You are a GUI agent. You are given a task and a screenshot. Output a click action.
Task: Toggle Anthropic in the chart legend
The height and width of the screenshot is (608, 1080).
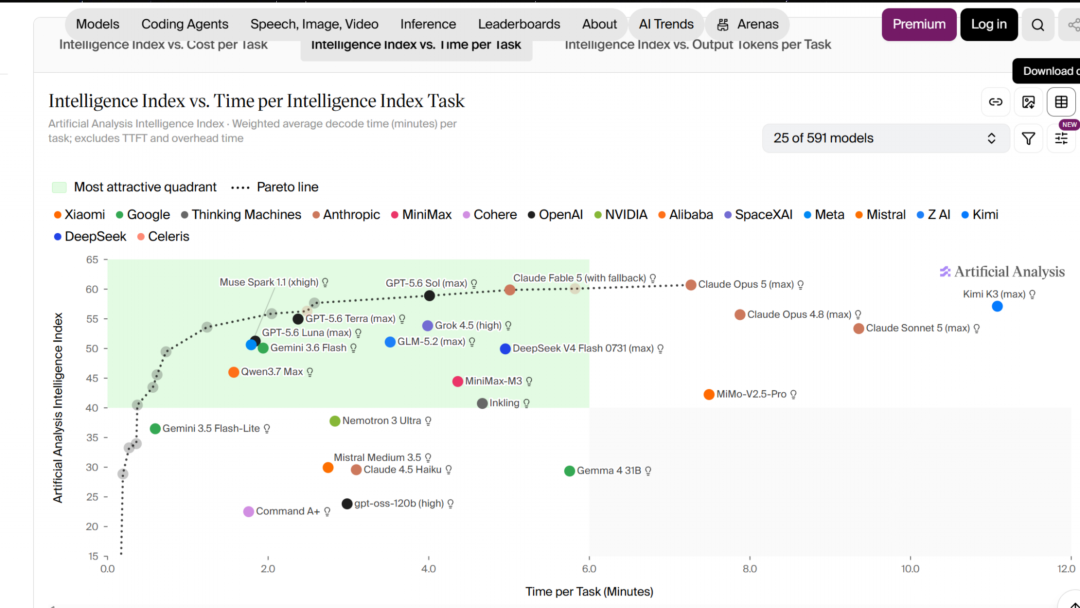346,215
